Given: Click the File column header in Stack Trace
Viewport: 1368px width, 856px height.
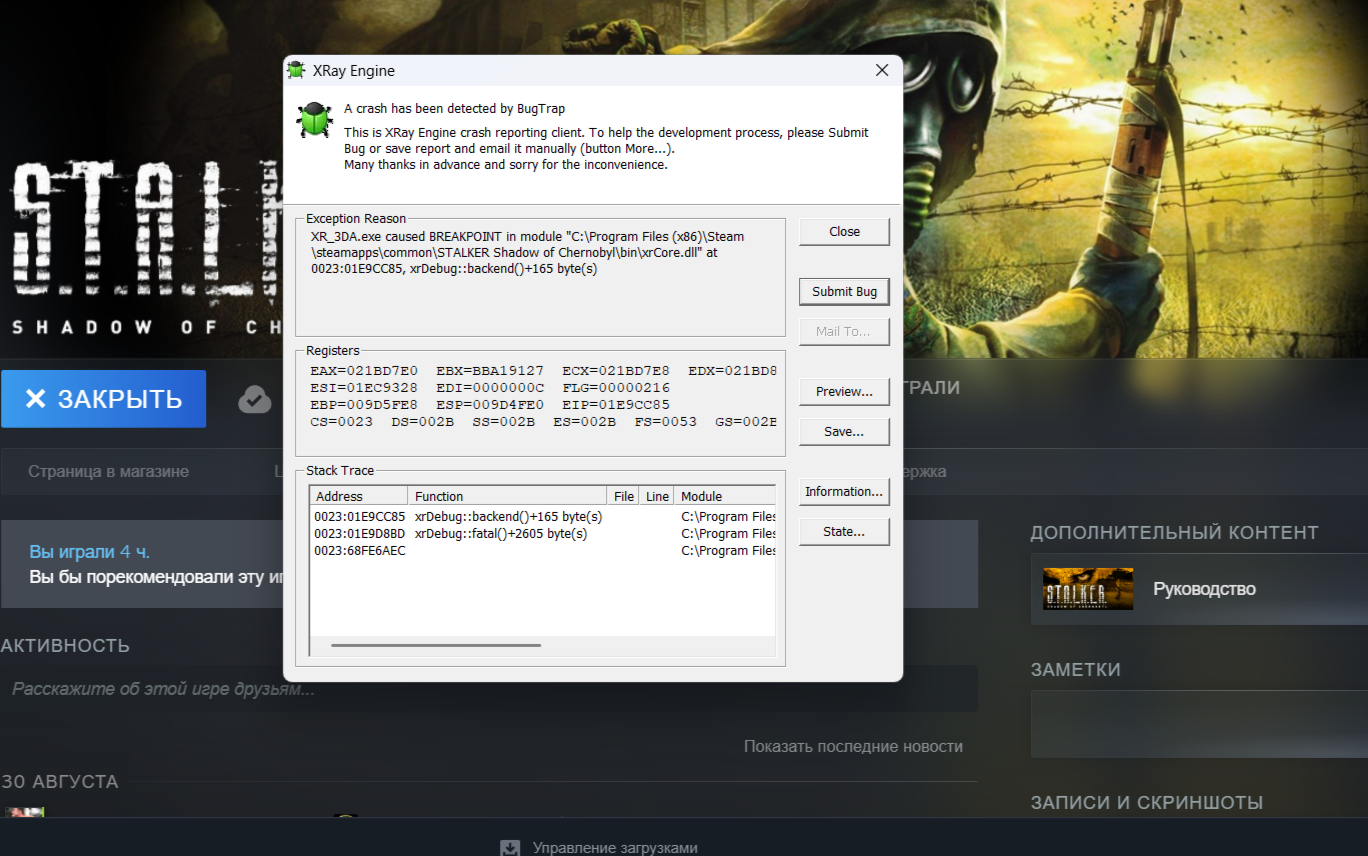Looking at the screenshot, I should tap(624, 496).
